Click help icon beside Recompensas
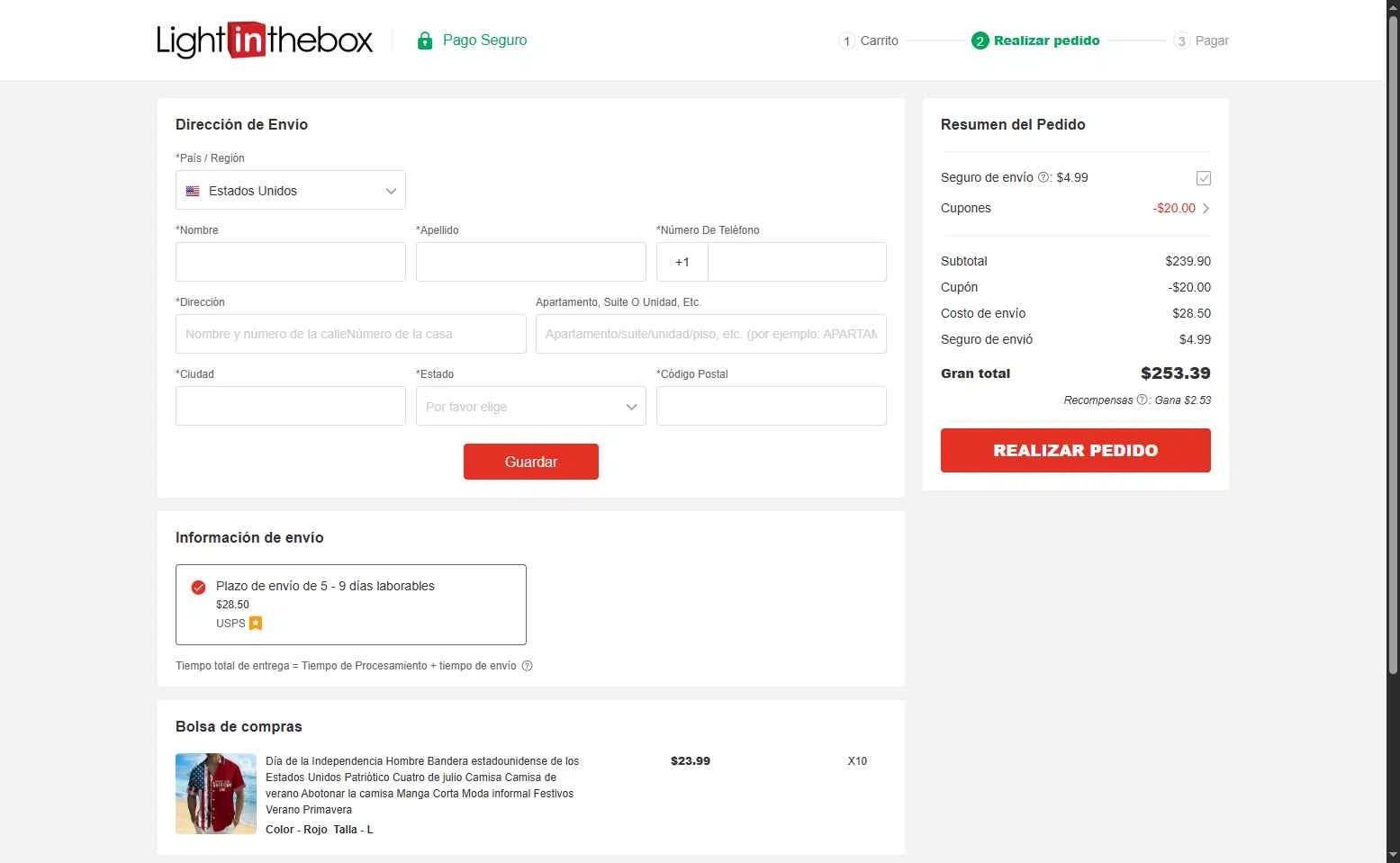The height and width of the screenshot is (863, 1400). (x=1142, y=400)
